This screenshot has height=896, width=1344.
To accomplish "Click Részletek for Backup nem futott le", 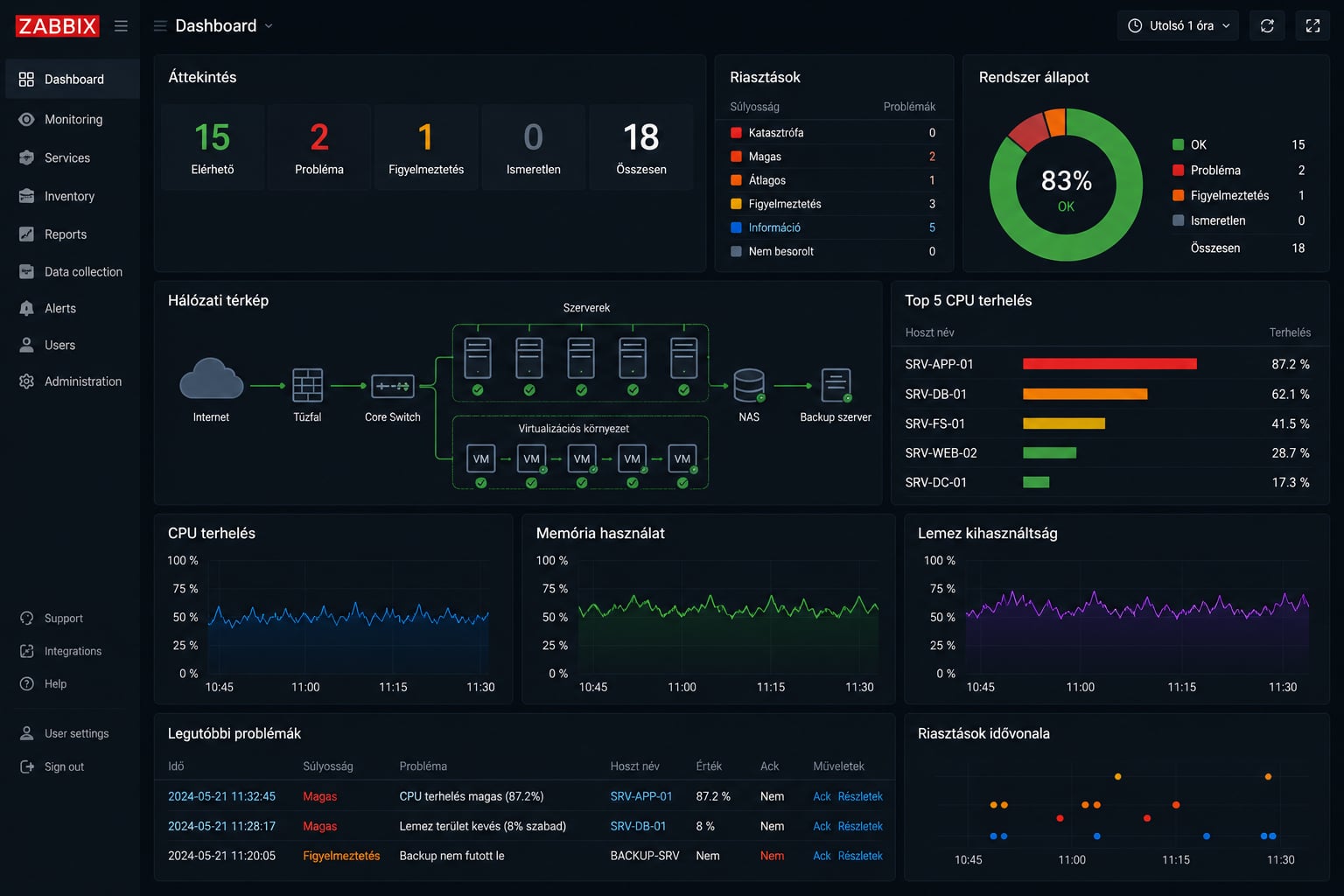I will click(860, 856).
